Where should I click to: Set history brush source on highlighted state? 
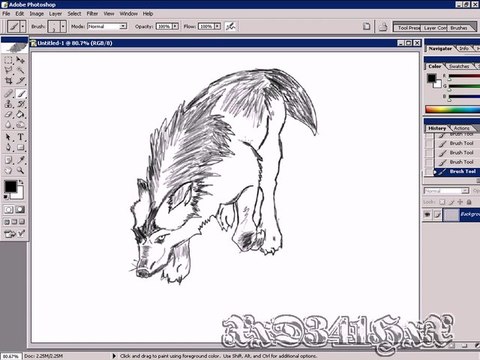point(429,171)
